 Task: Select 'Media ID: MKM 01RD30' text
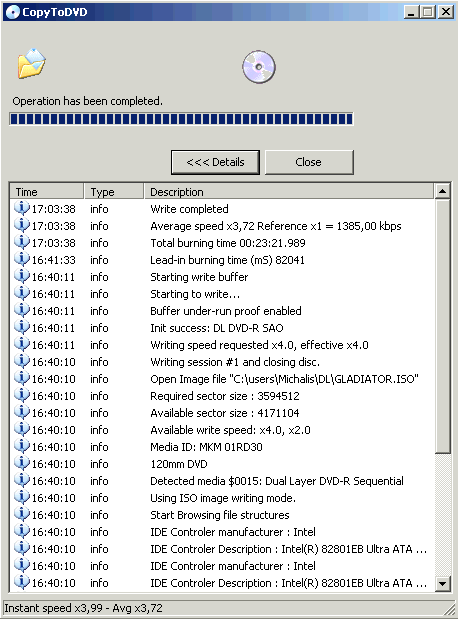pyautogui.click(x=206, y=446)
